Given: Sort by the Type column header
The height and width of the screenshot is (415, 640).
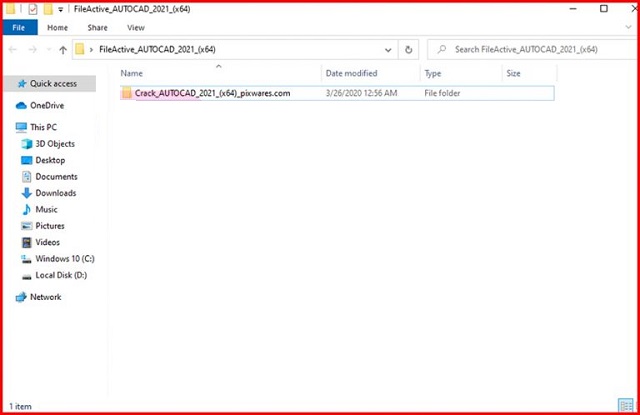Looking at the screenshot, I should click(433, 73).
